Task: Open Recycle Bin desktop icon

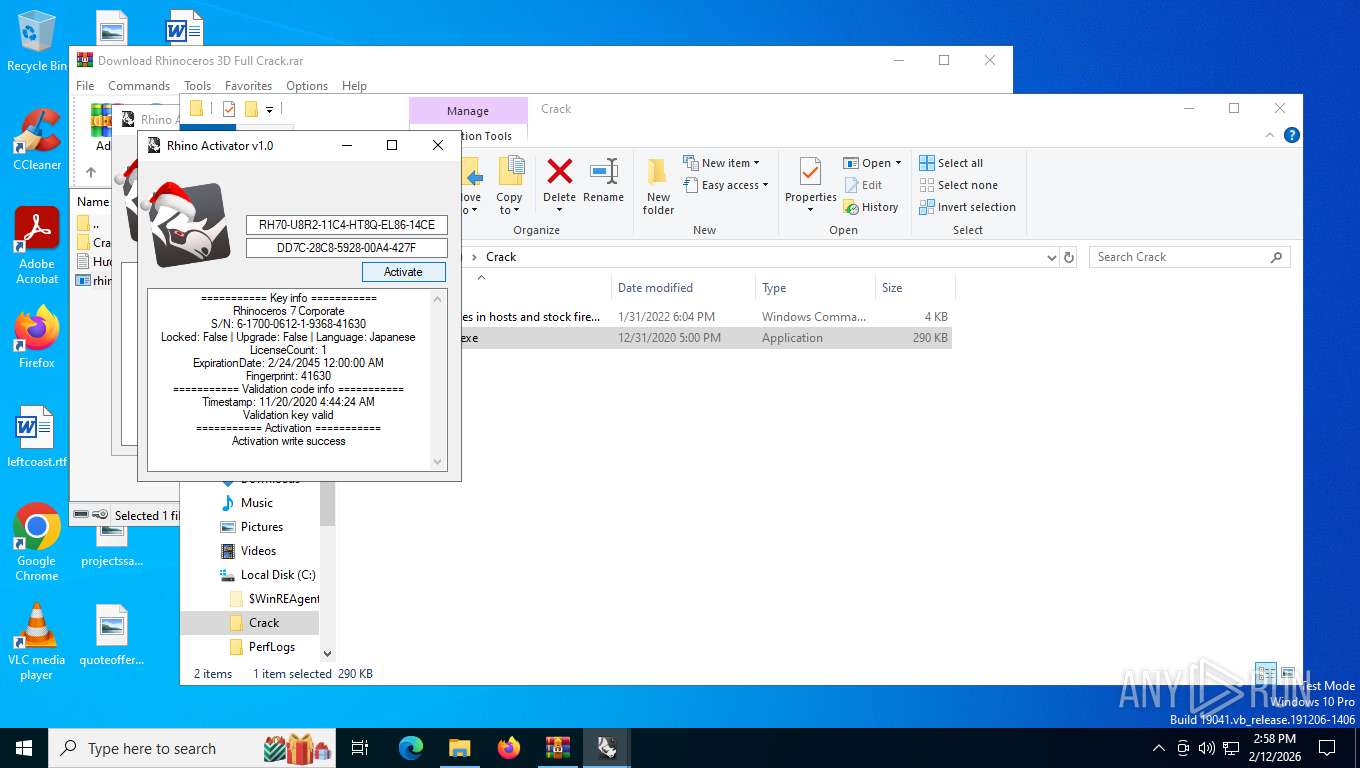Action: (x=36, y=41)
